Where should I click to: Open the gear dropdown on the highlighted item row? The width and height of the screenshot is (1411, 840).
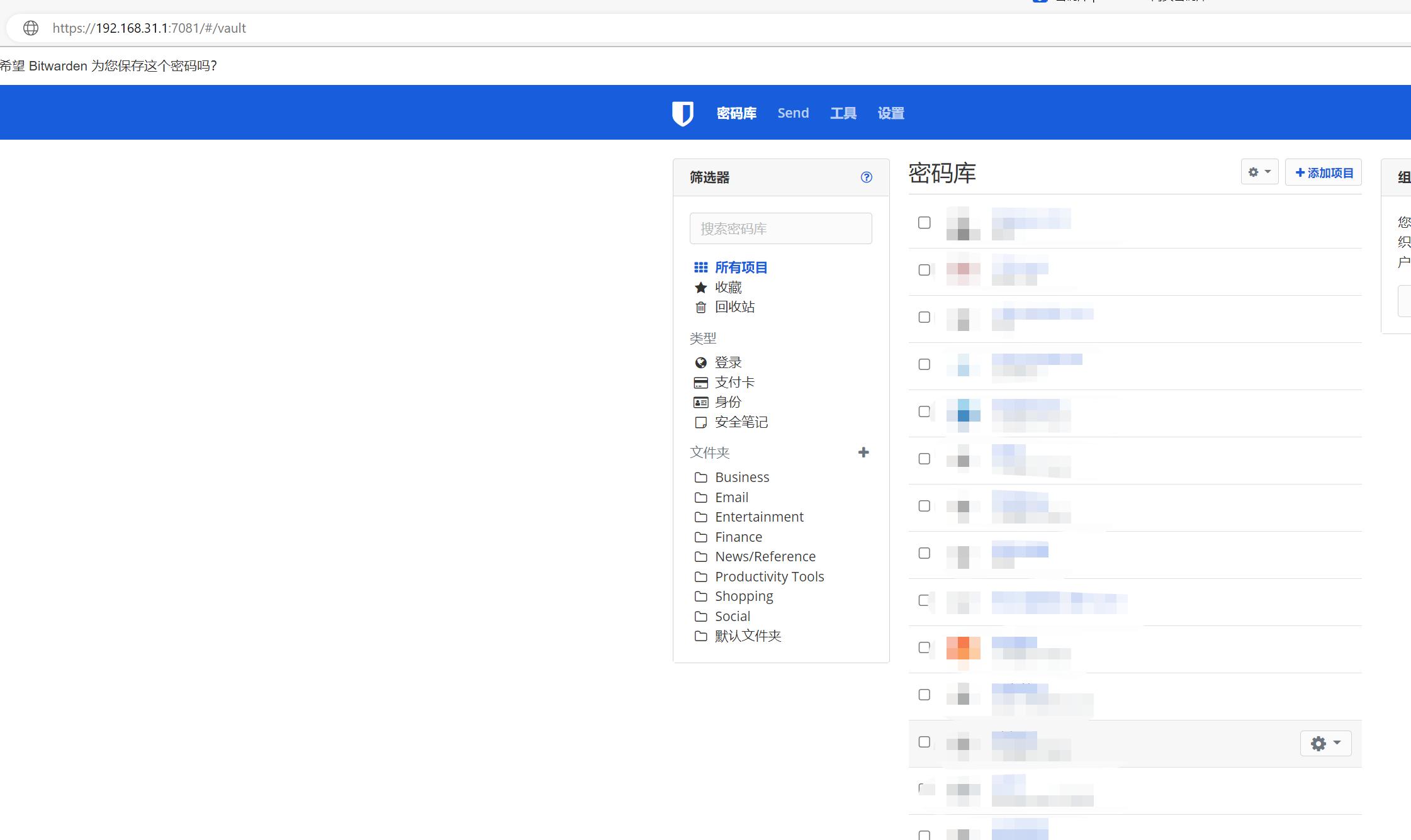click(1325, 743)
